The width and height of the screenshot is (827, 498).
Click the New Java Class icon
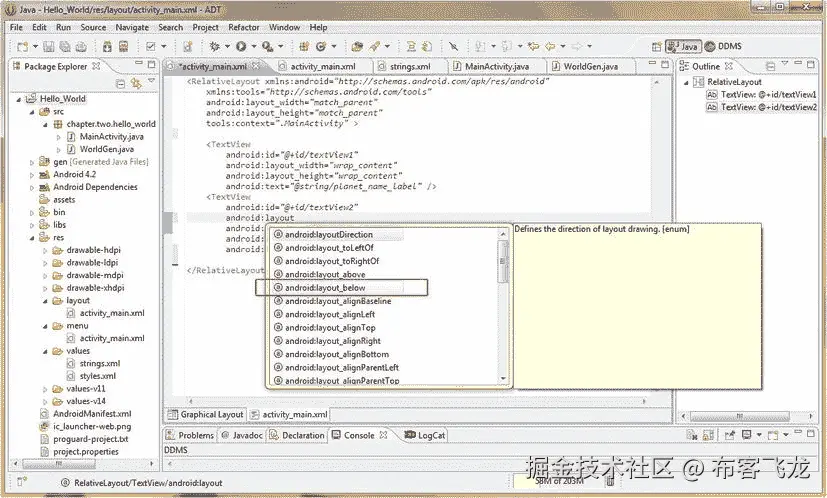(320, 46)
